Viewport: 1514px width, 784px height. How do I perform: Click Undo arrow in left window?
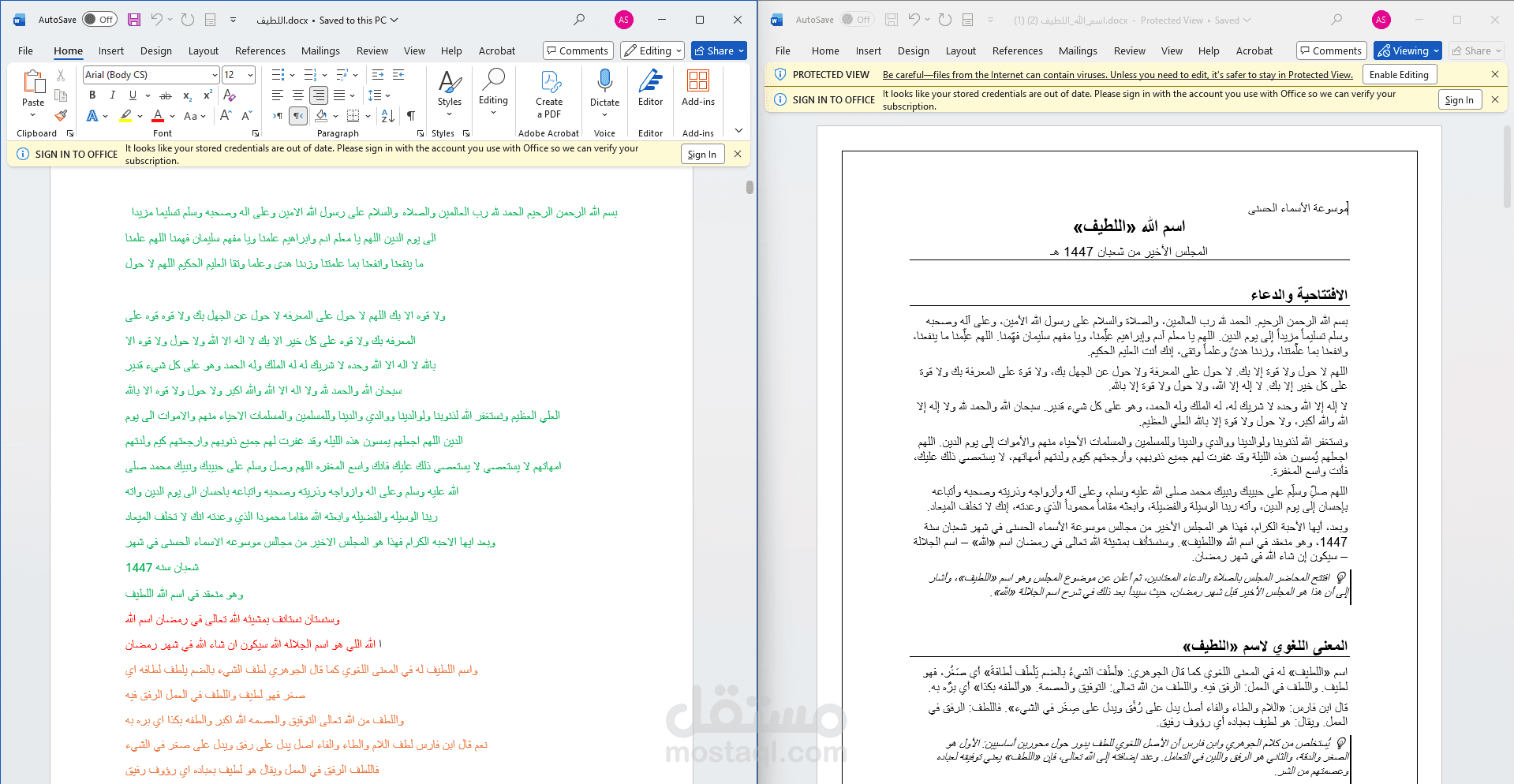pos(157,20)
